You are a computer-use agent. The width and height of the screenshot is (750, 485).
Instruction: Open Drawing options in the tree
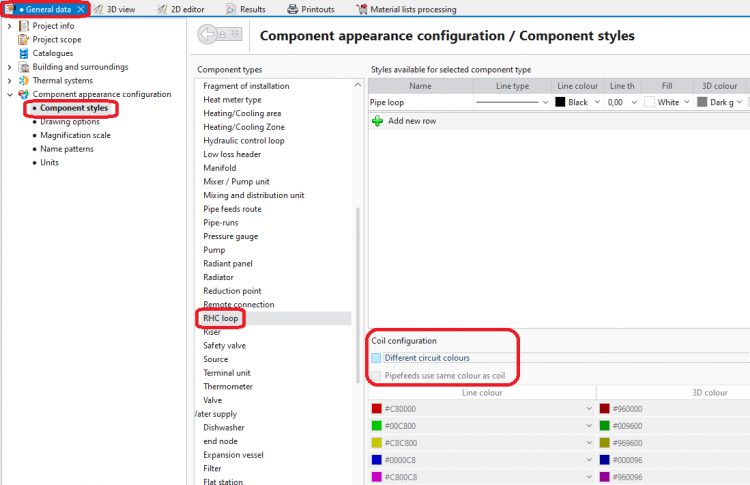click(x=69, y=121)
